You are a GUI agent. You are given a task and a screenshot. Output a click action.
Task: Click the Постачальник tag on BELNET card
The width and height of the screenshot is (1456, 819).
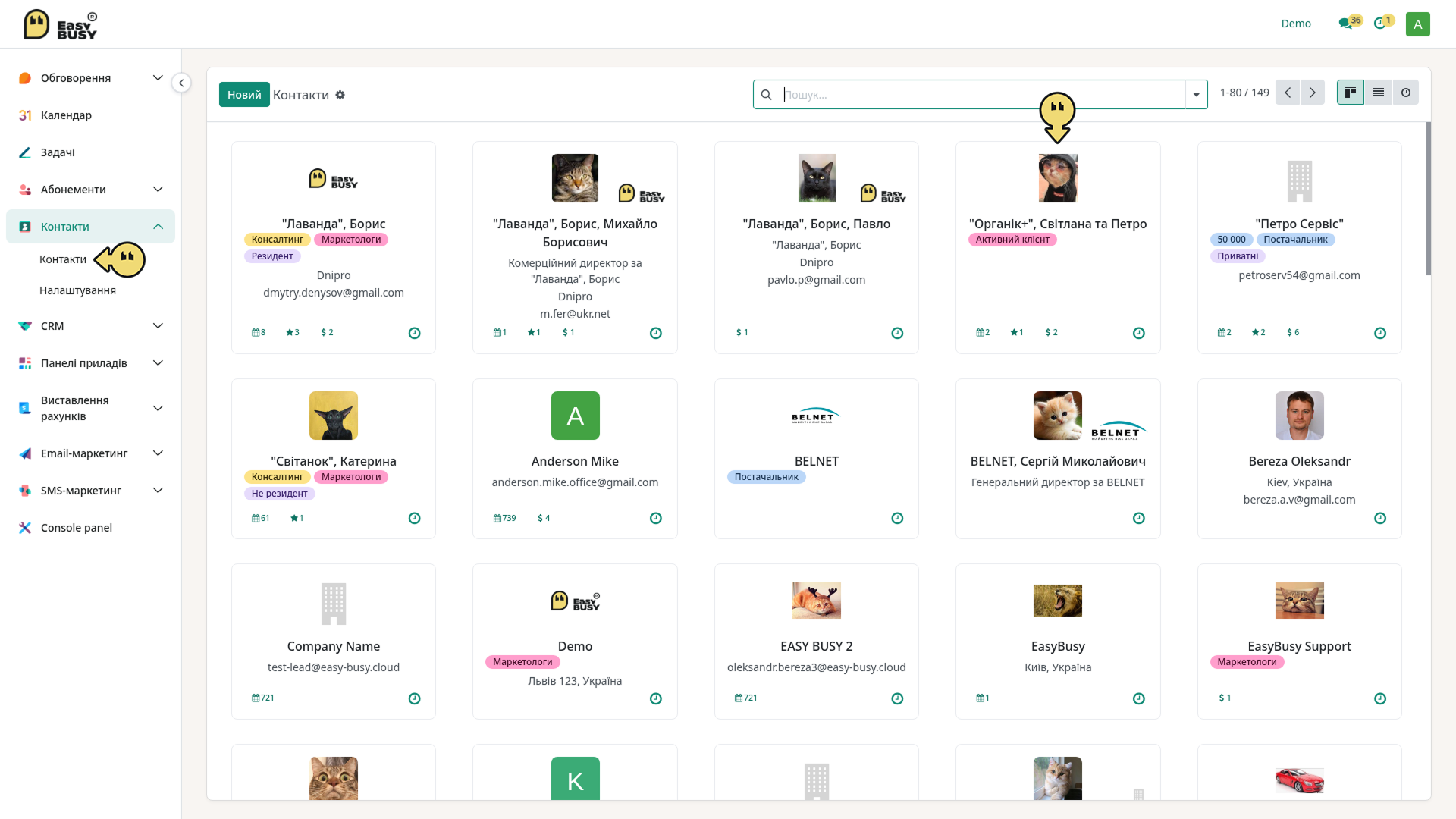(766, 477)
